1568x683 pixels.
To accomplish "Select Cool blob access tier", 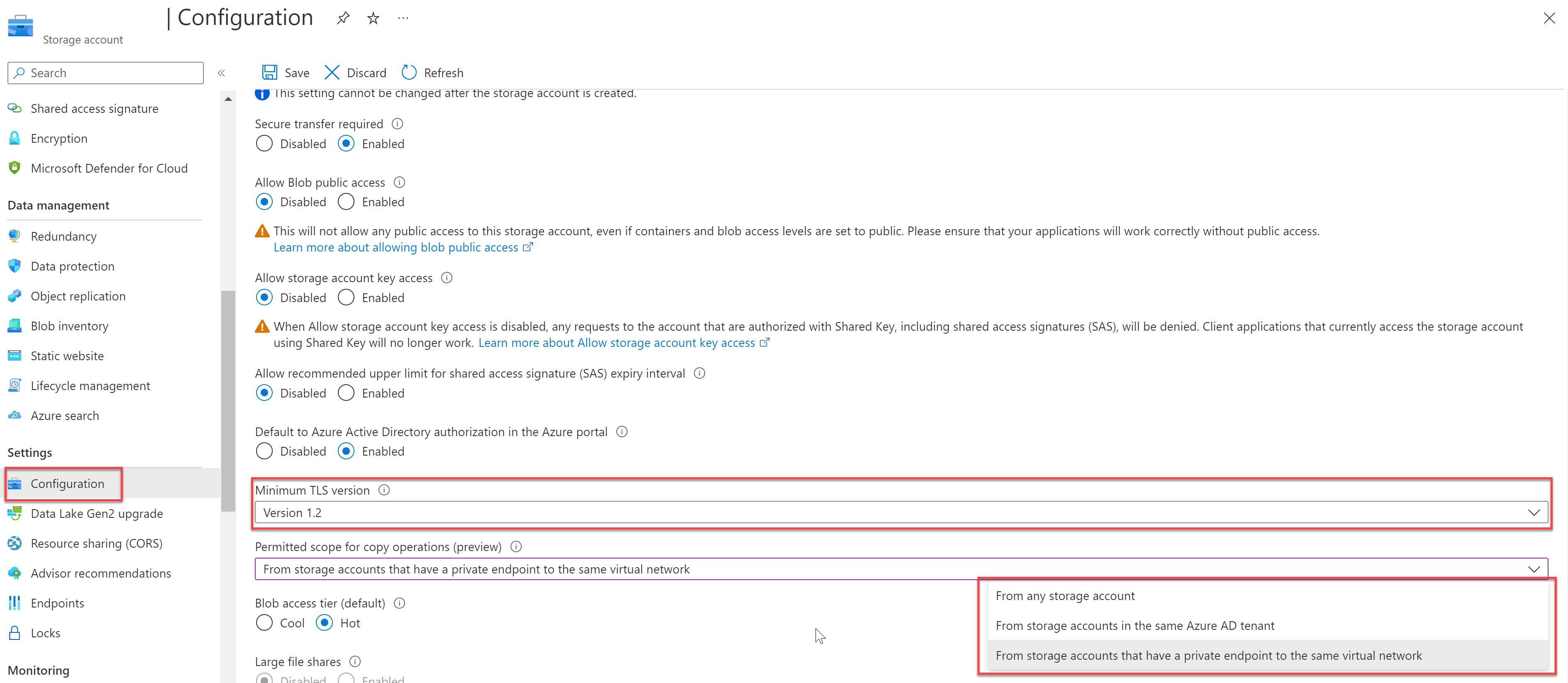I will tap(264, 623).
